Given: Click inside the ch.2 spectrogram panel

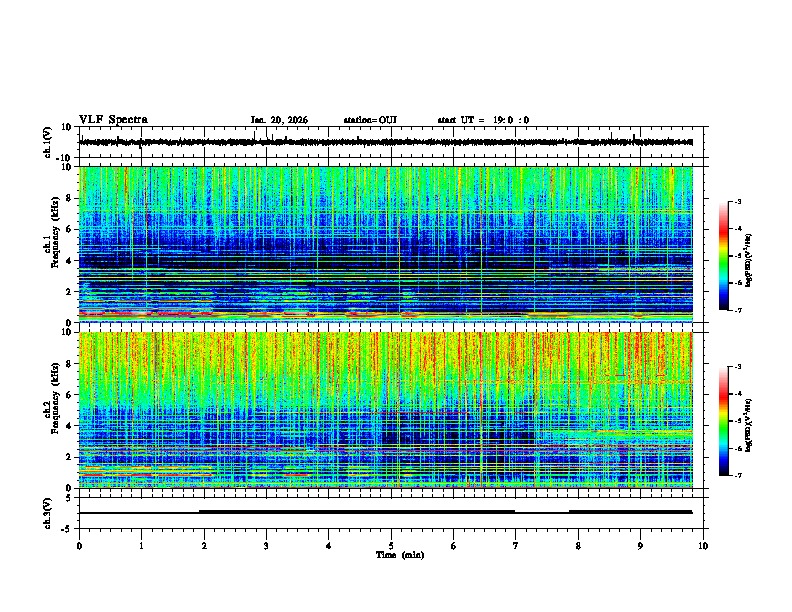Looking at the screenshot, I should [x=386, y=410].
